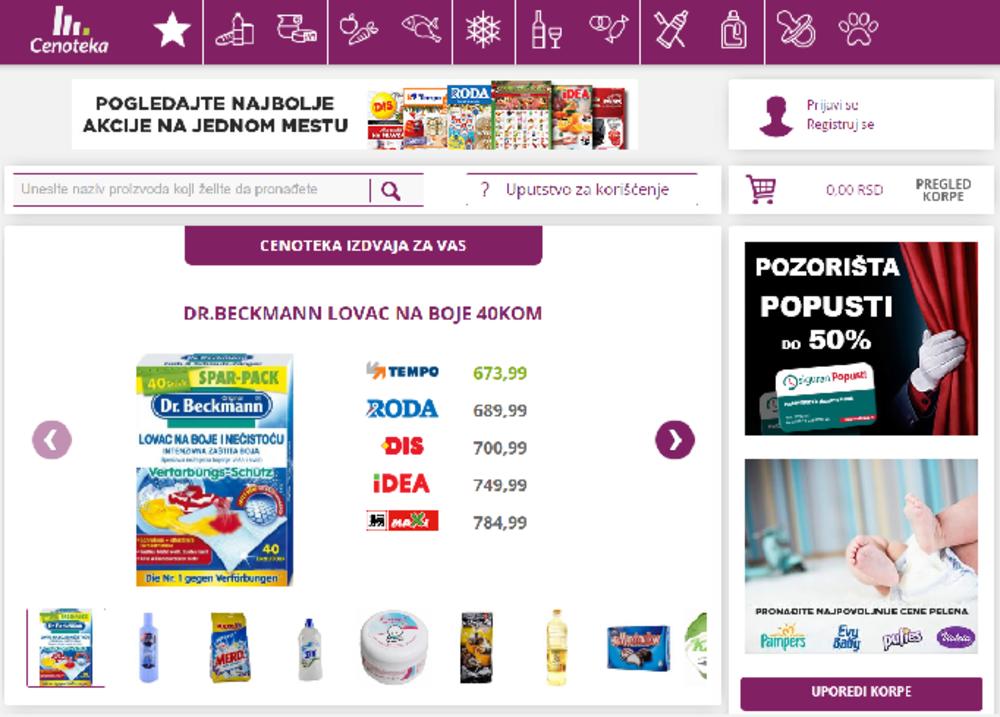Go to next featured product arrow
Image resolution: width=1000 pixels, height=717 pixels.
[675, 440]
